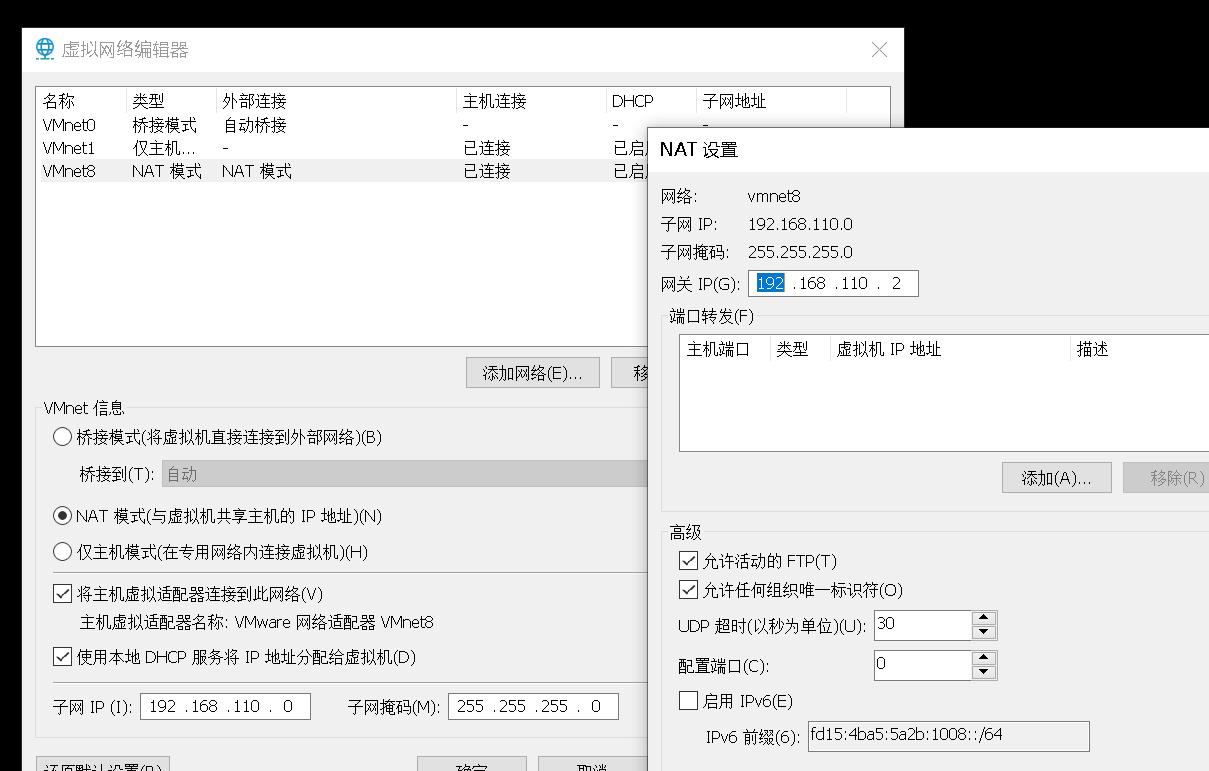Click the 子网 IP field in the editor
The height and width of the screenshot is (771, 1209).
point(225,706)
